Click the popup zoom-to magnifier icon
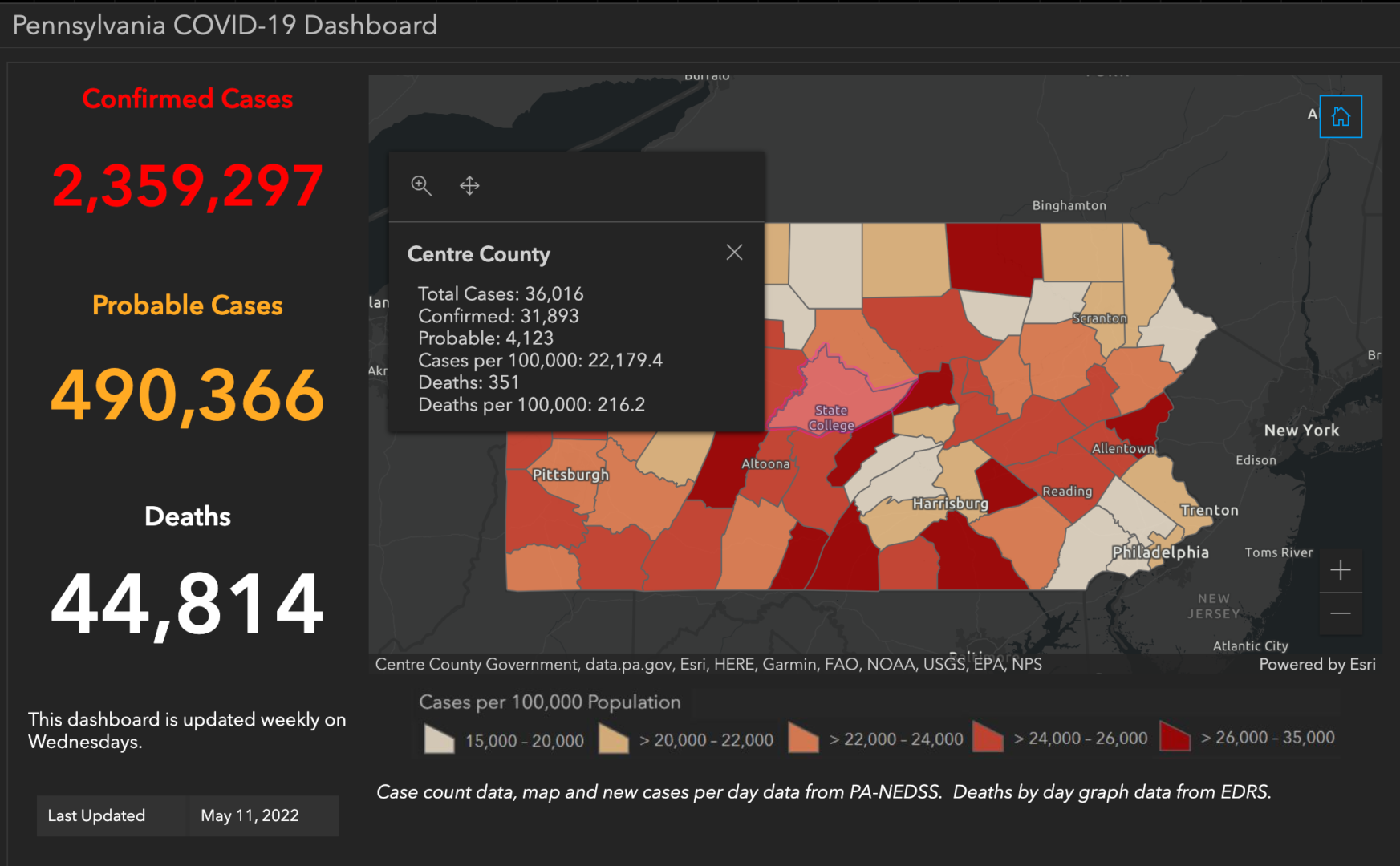The image size is (1400, 866). click(421, 186)
